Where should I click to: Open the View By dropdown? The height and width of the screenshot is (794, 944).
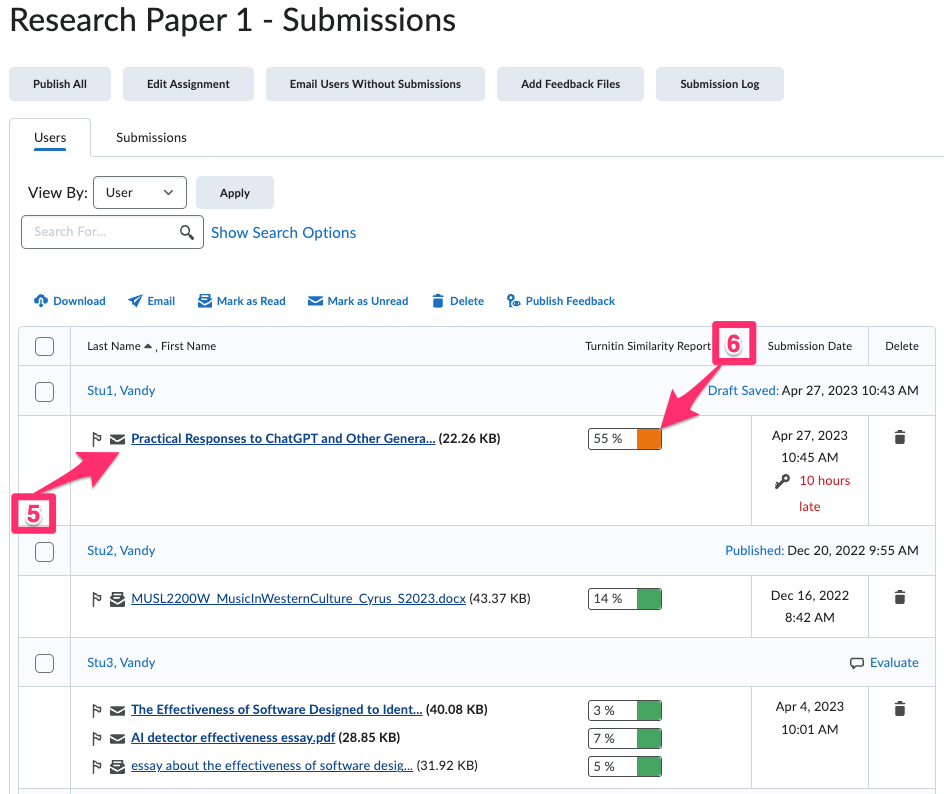pyautogui.click(x=139, y=192)
